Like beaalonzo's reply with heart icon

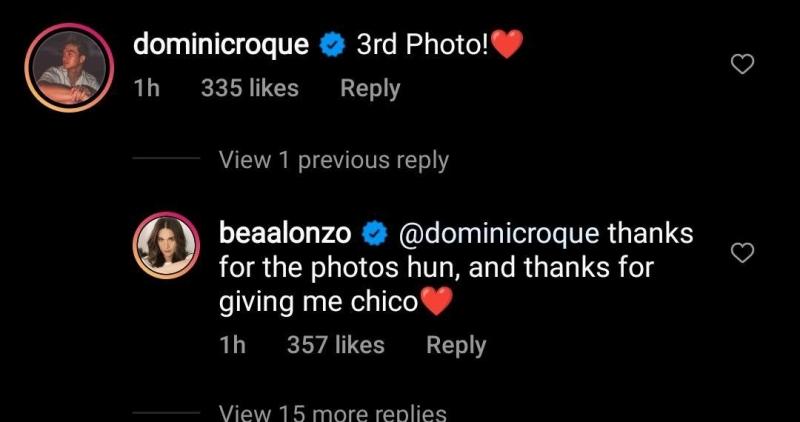[x=742, y=254]
